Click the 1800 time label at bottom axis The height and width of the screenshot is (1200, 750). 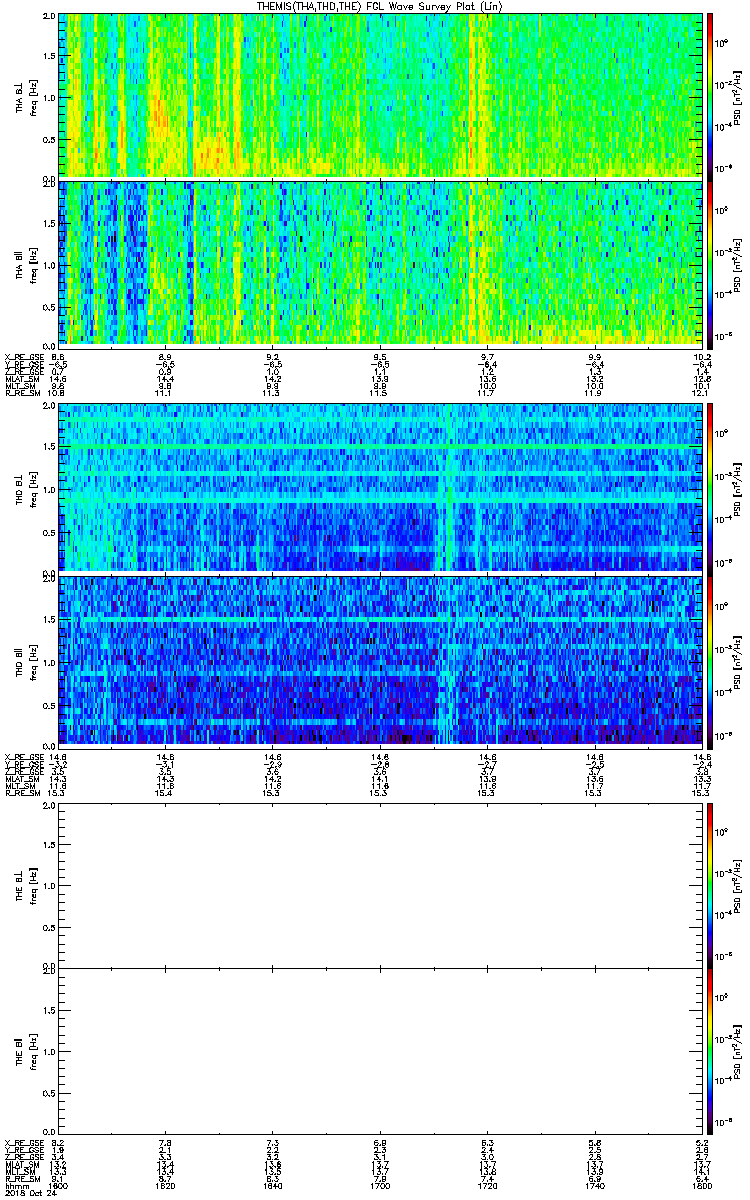pyautogui.click(x=701, y=1185)
